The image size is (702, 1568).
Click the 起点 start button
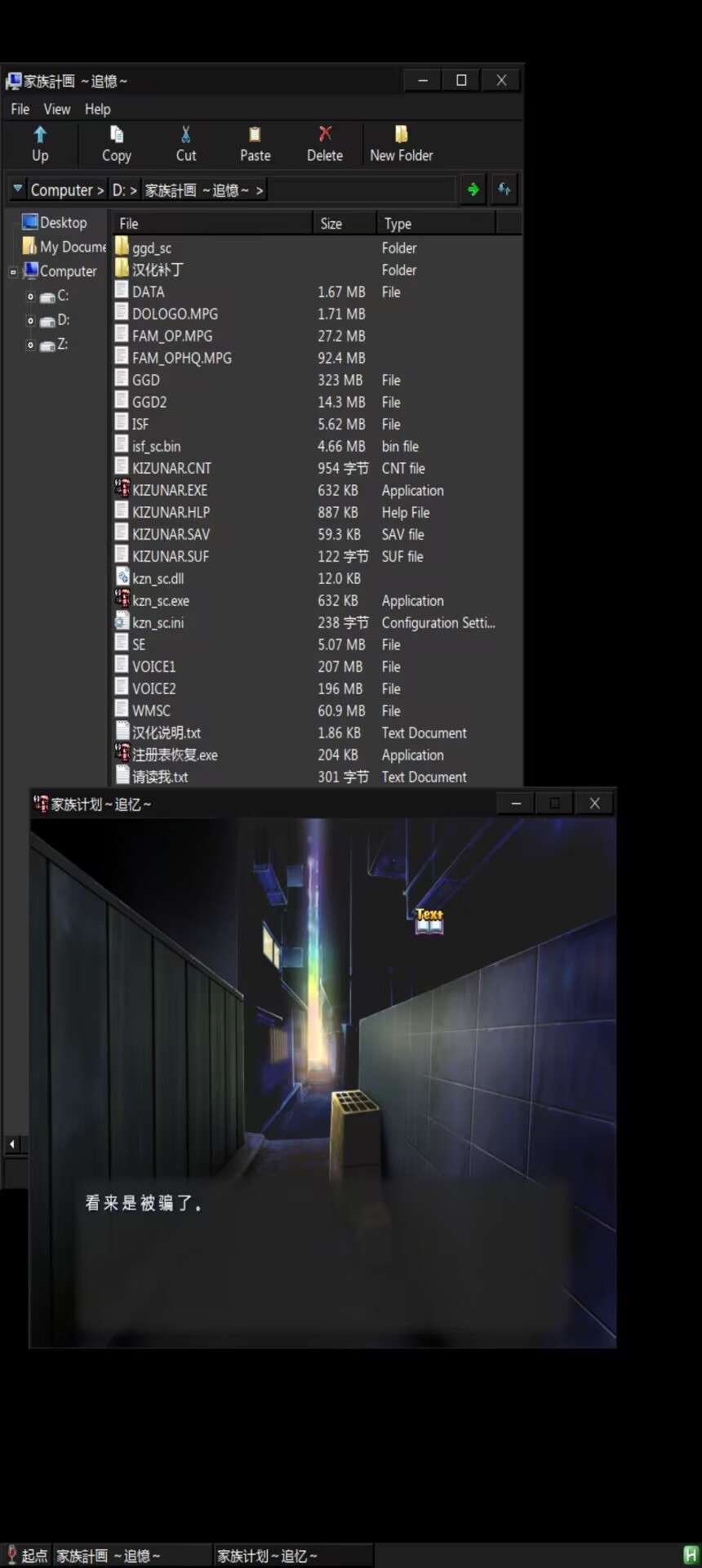pyautogui.click(x=26, y=1556)
